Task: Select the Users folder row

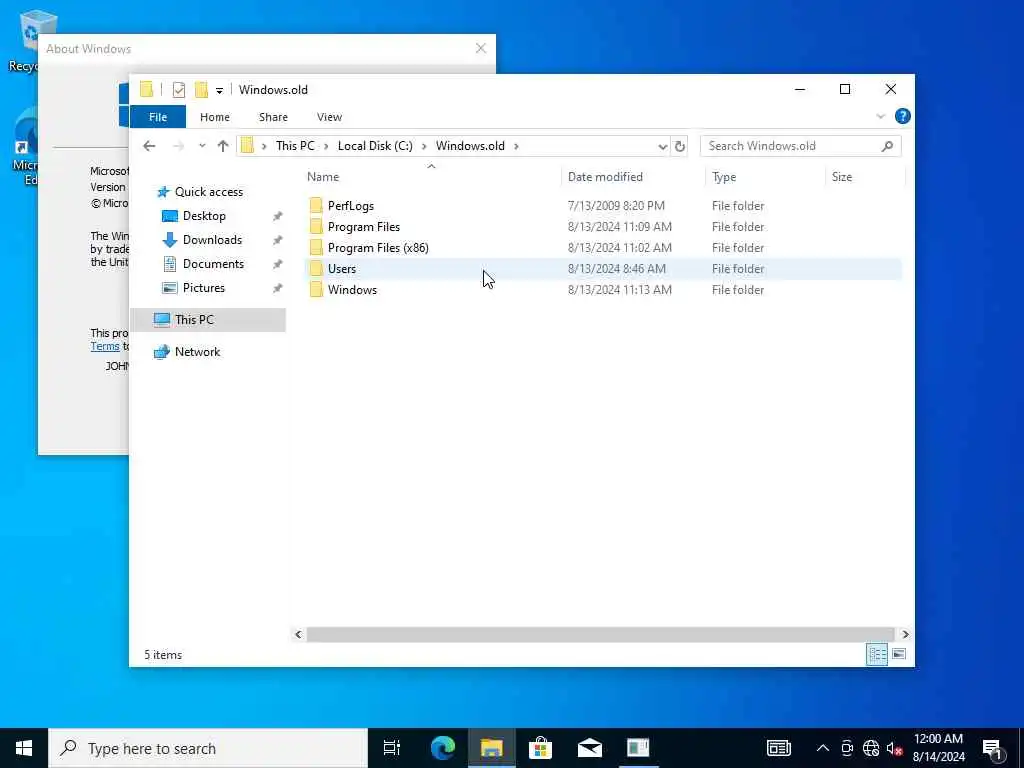Action: 603,268
